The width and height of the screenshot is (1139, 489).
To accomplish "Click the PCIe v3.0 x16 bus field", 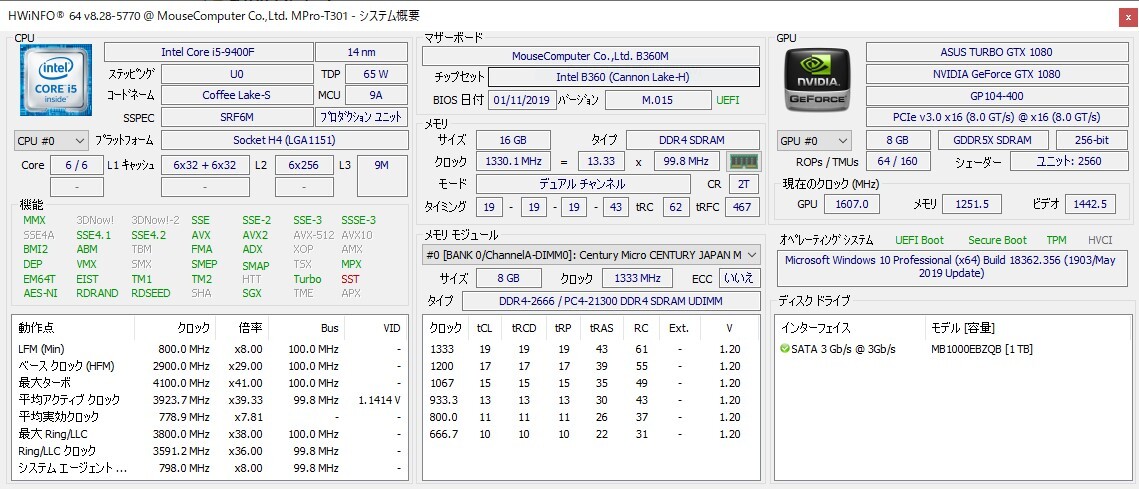I will pyautogui.click(x=995, y=116).
